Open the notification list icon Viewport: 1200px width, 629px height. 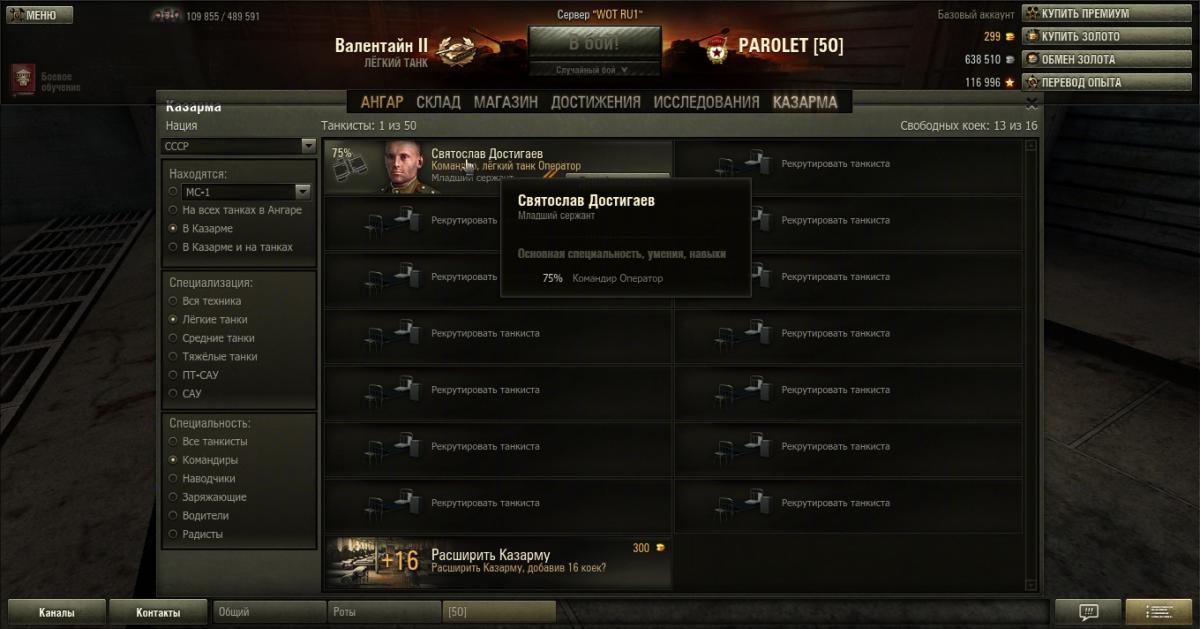(1159, 612)
